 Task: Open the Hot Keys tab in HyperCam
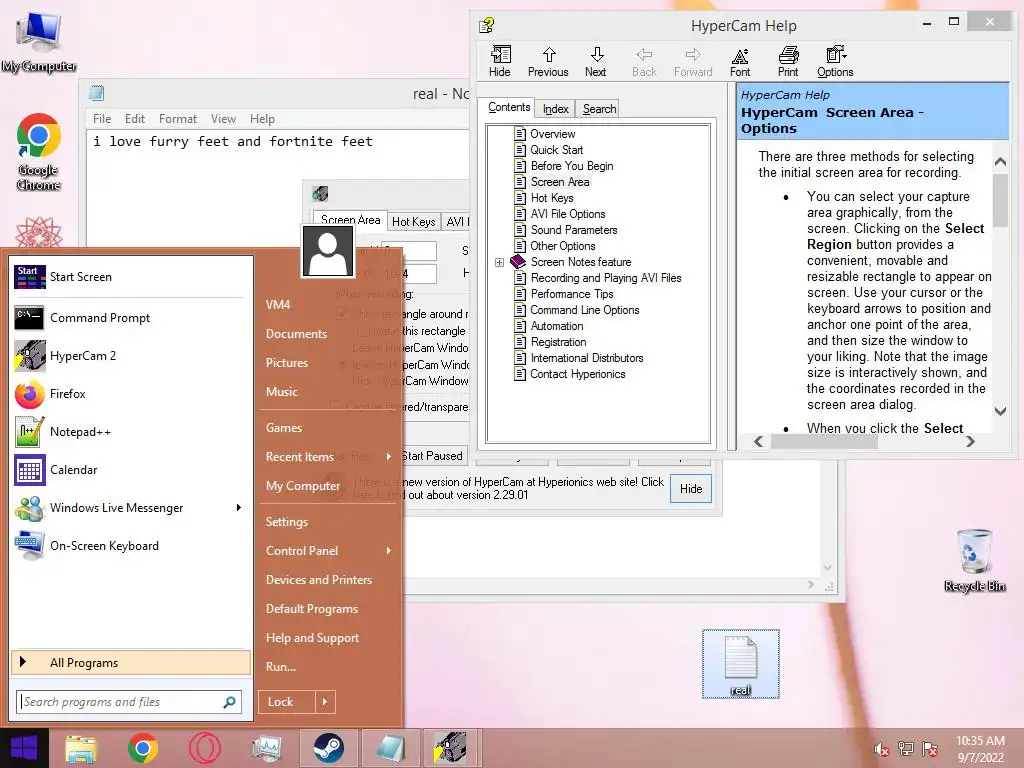point(413,222)
